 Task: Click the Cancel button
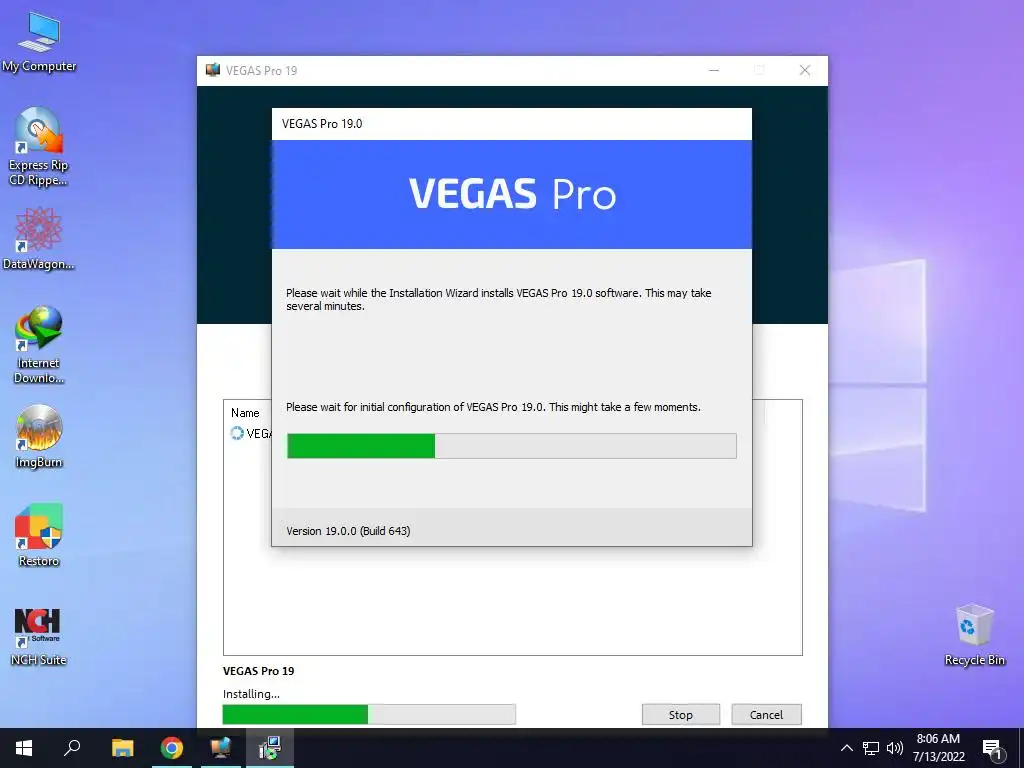(766, 714)
